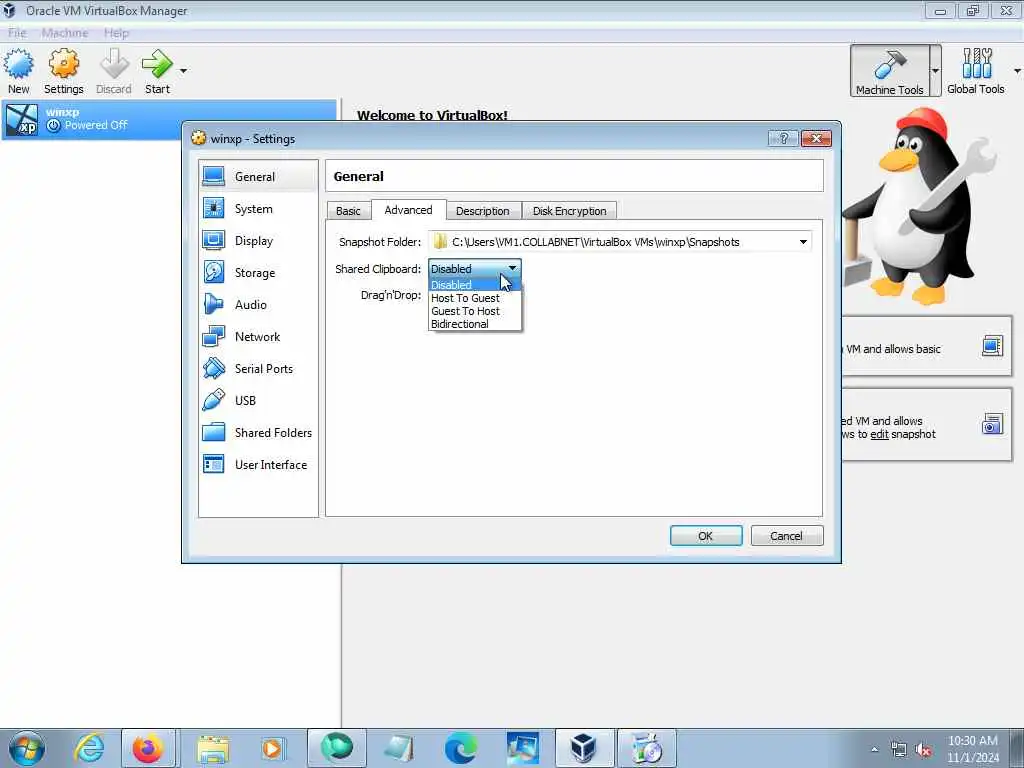This screenshot has width=1024, height=768.
Task: Open Windows Explorer from the taskbar
Action: tap(213, 748)
